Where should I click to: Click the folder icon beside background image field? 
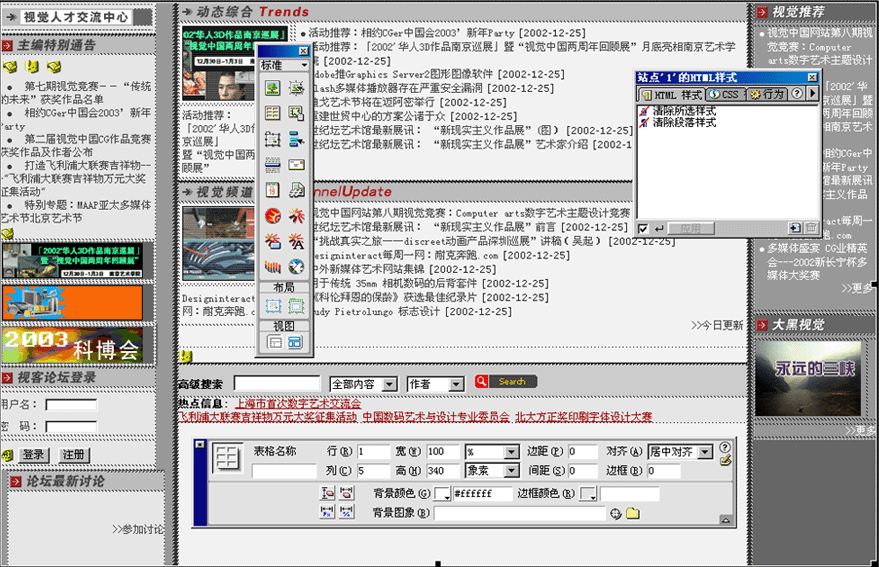[x=633, y=513]
